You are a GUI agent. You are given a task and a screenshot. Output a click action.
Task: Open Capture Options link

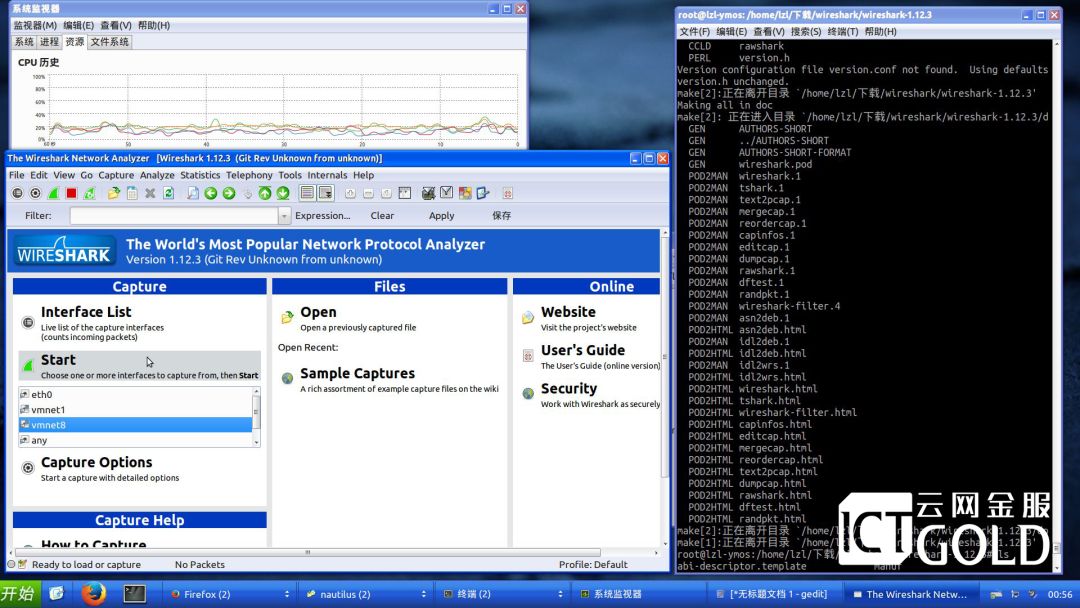[x=96, y=462]
